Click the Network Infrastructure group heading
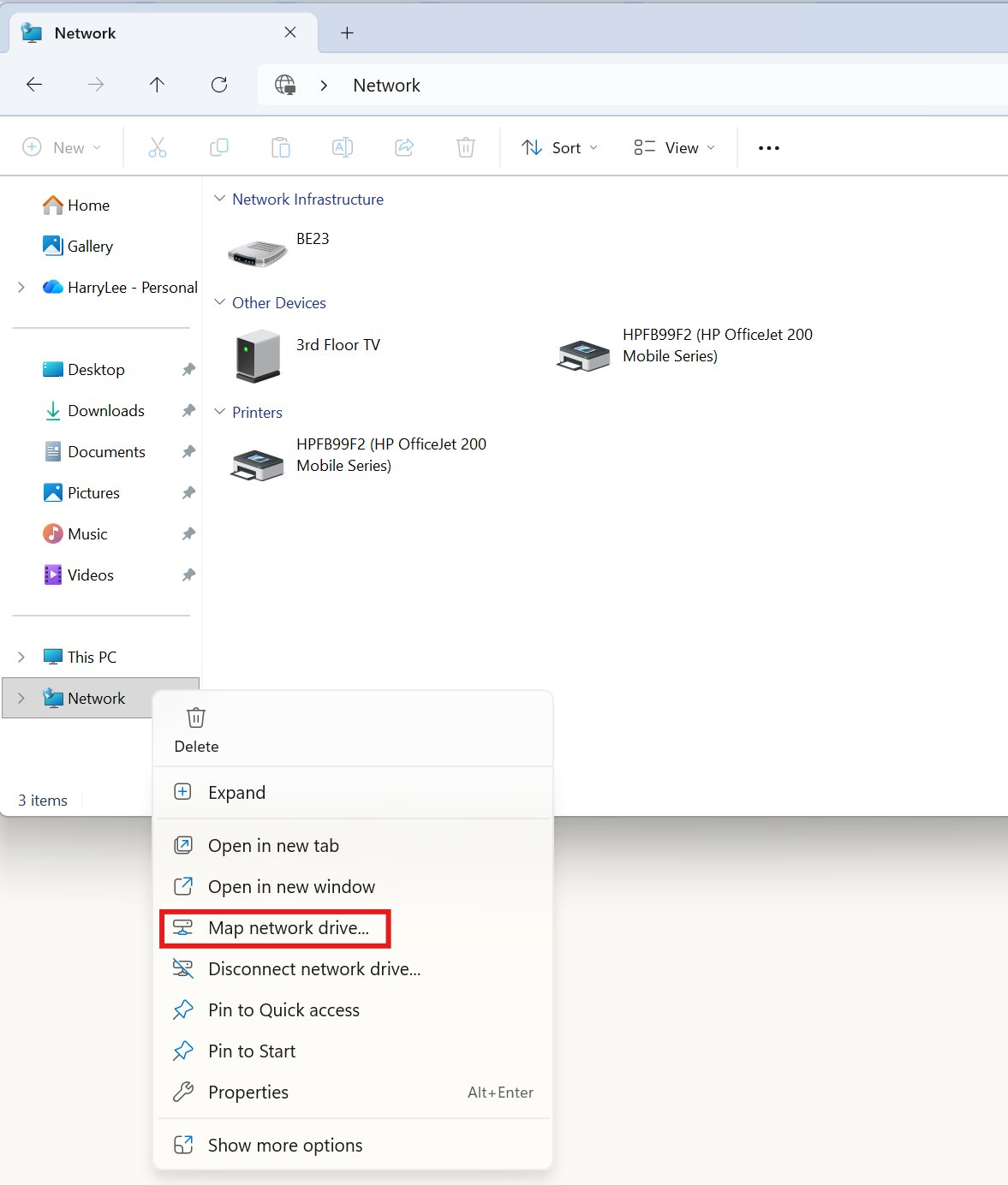 tap(307, 199)
